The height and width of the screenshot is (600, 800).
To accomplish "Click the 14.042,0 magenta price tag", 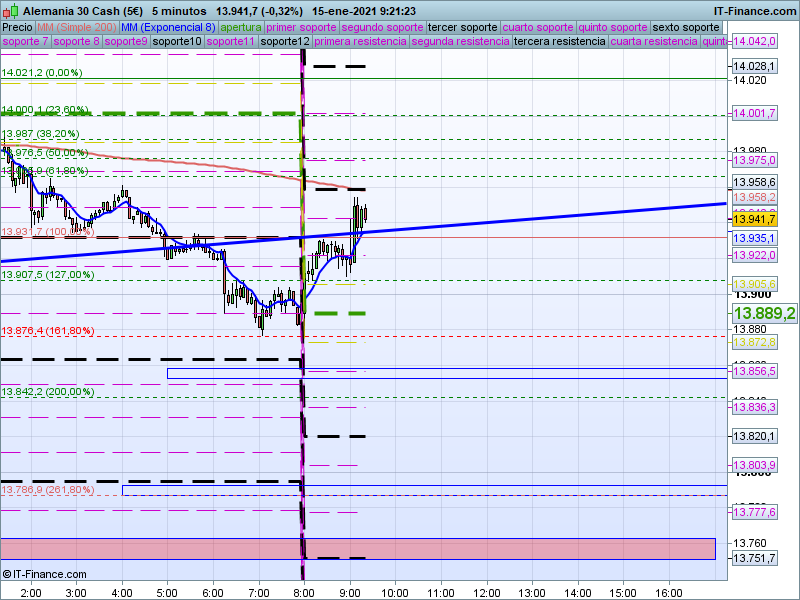I will 754,42.
